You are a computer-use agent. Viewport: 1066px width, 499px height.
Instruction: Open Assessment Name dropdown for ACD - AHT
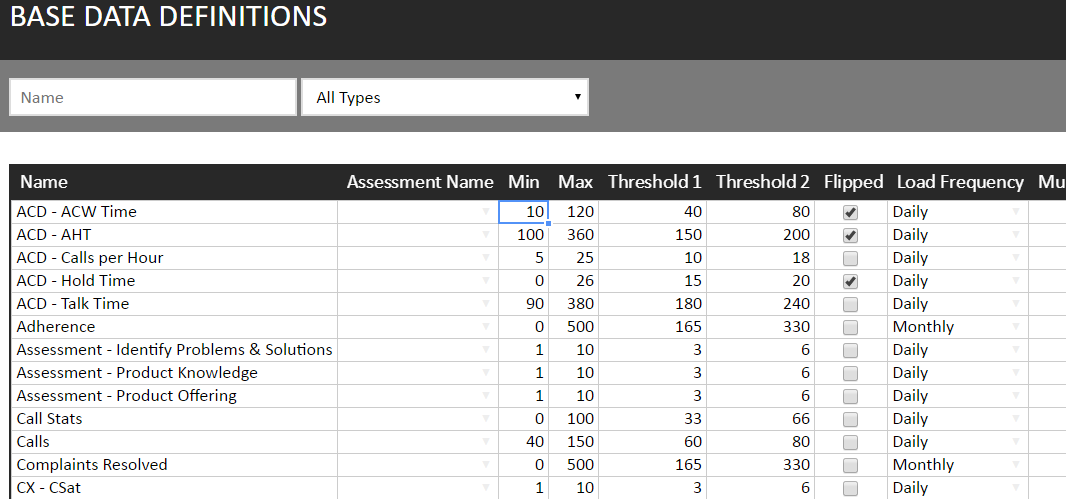[x=486, y=235]
